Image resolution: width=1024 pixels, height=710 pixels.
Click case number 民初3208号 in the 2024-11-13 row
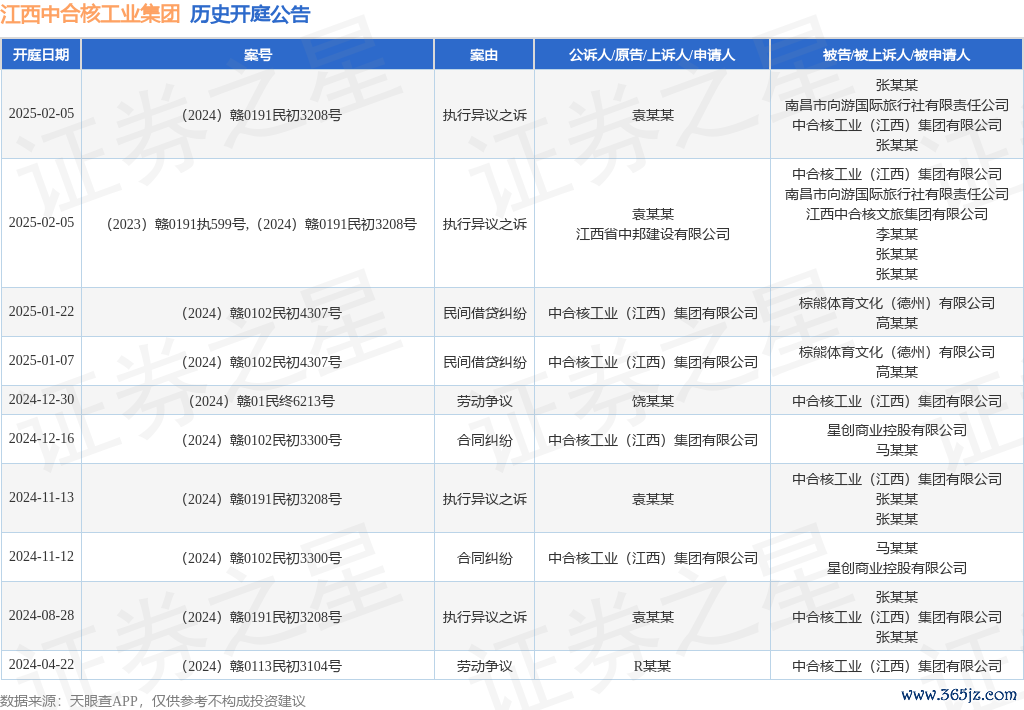point(261,499)
